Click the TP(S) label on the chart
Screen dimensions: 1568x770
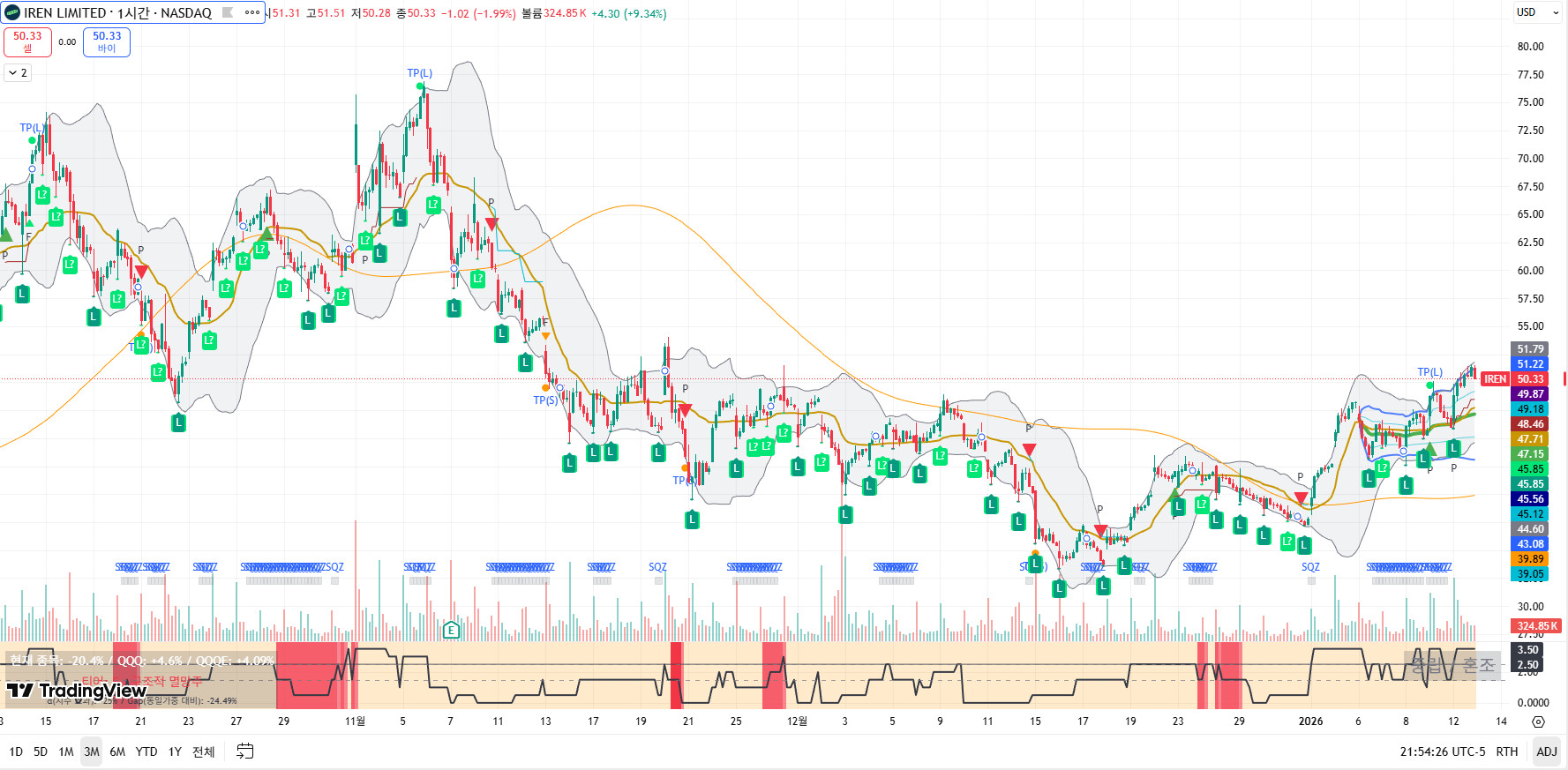coord(545,400)
